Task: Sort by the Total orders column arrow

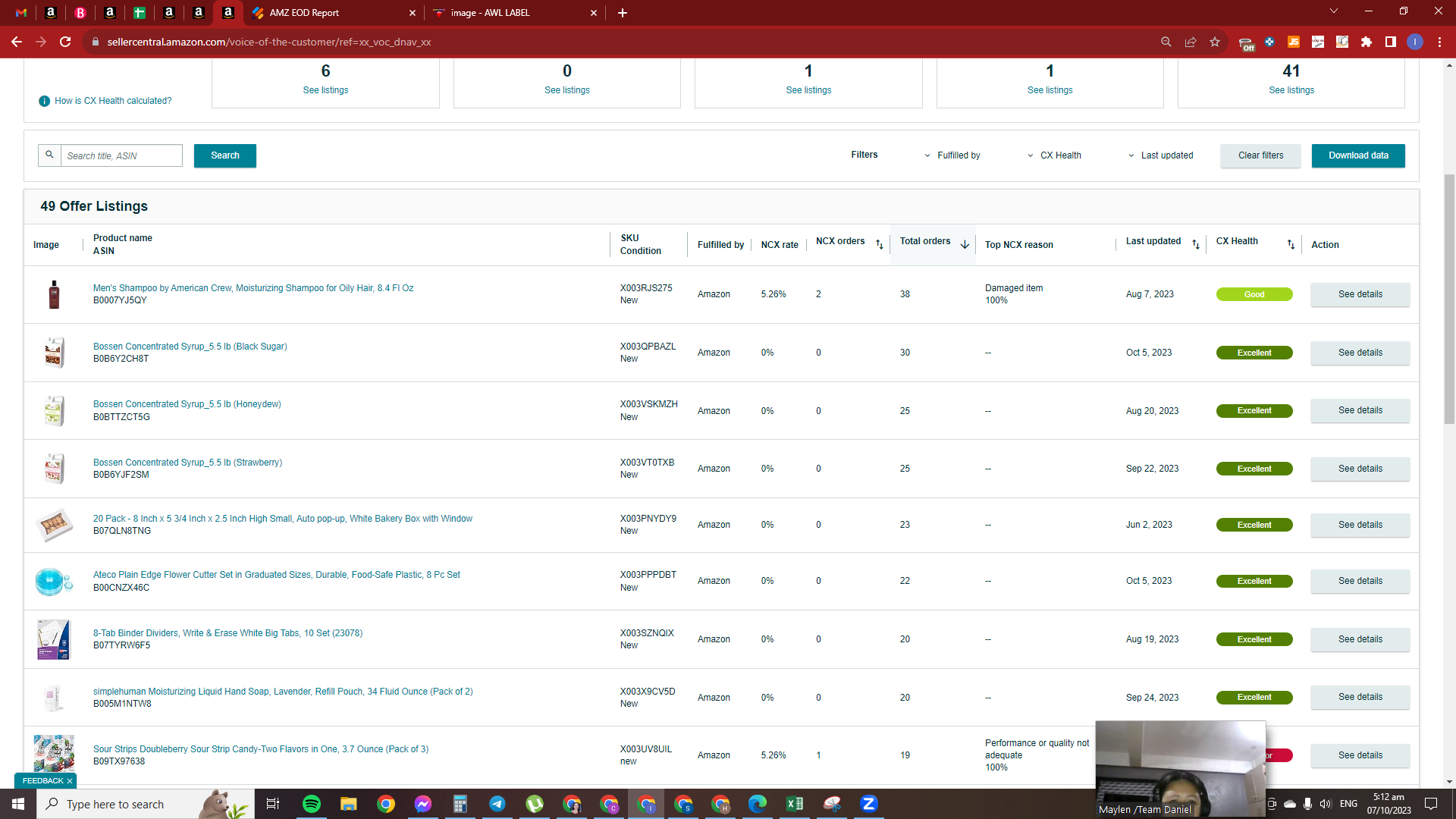Action: [965, 244]
